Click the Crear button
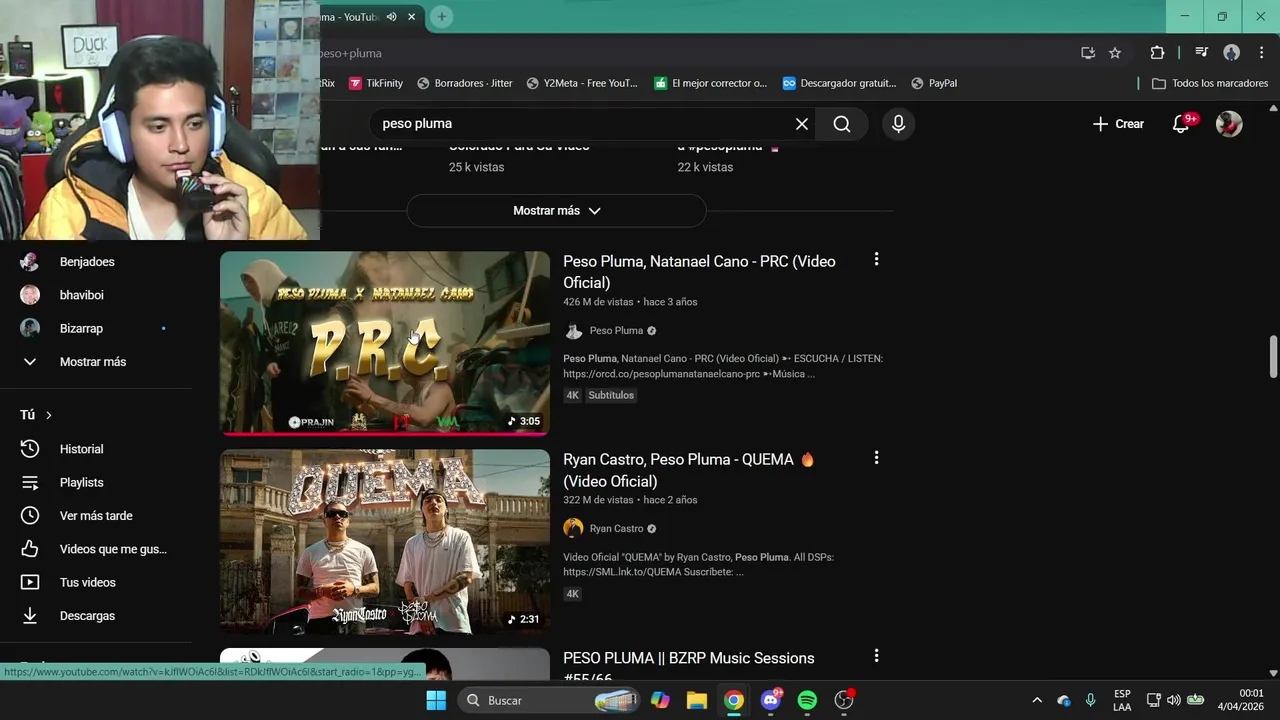The width and height of the screenshot is (1280, 720). (x=1118, y=124)
